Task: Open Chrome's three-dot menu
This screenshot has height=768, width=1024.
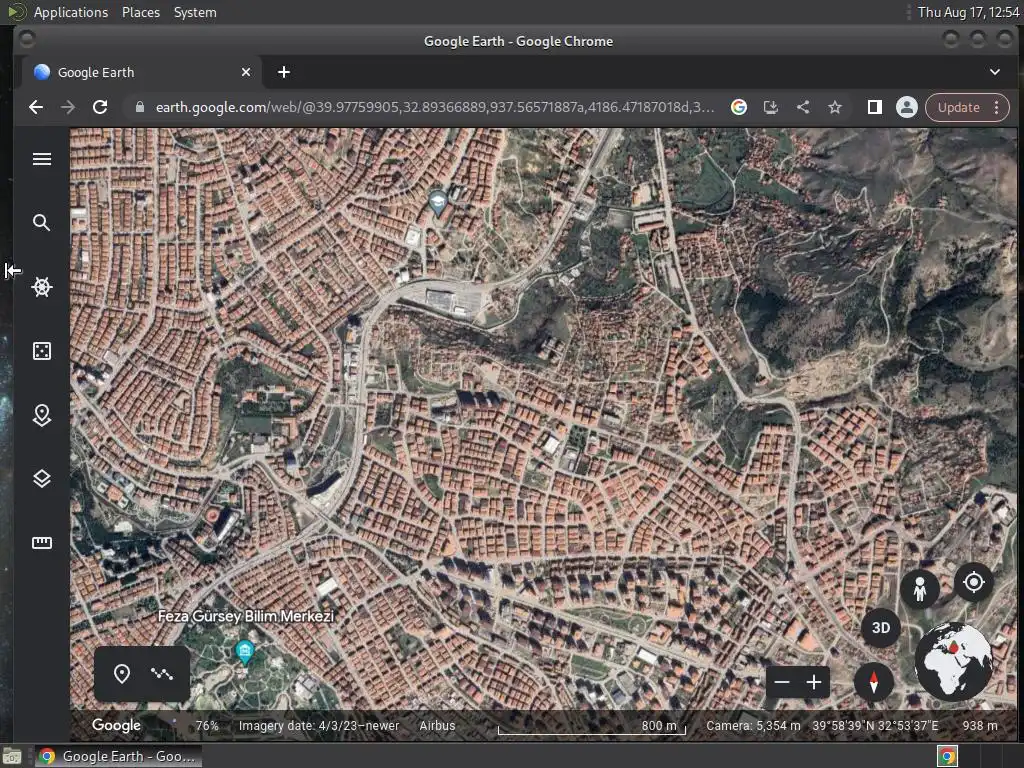Action: tap(997, 107)
